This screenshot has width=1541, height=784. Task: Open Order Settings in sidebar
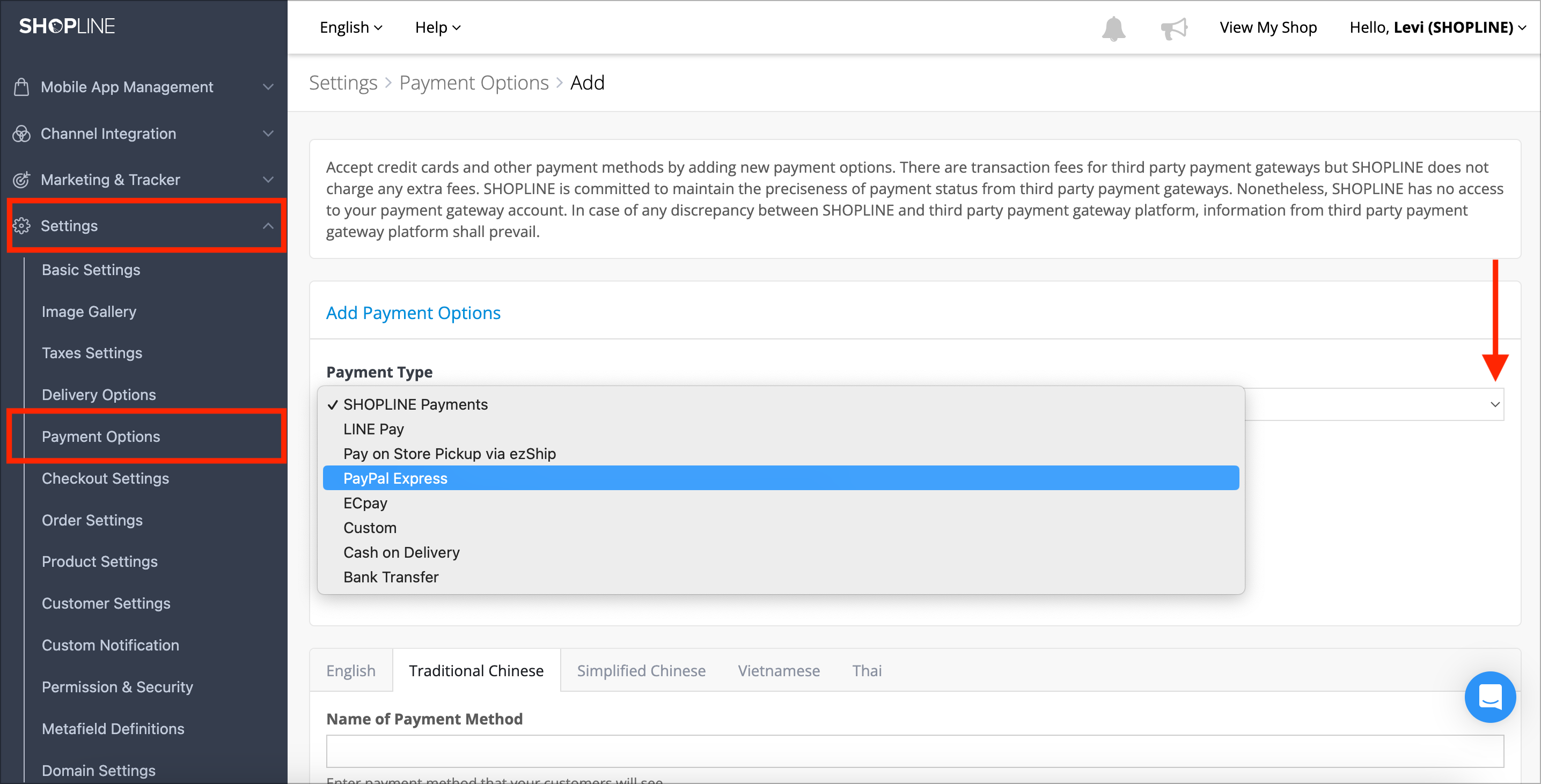point(92,520)
